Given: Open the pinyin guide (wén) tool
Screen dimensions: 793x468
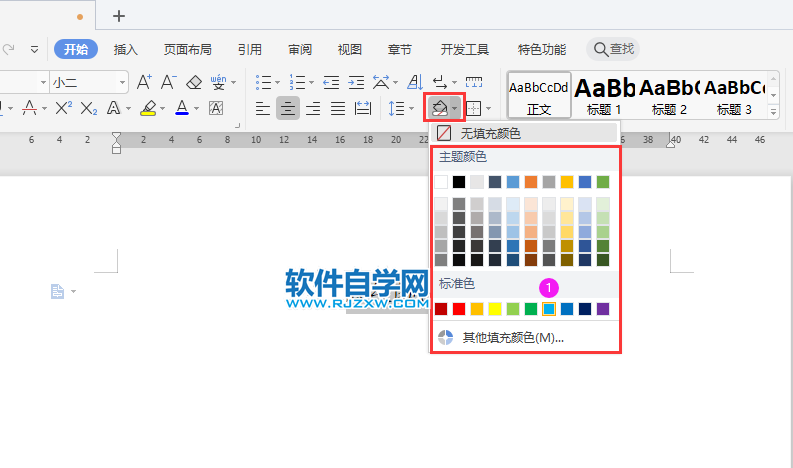Looking at the screenshot, I should coord(218,82).
